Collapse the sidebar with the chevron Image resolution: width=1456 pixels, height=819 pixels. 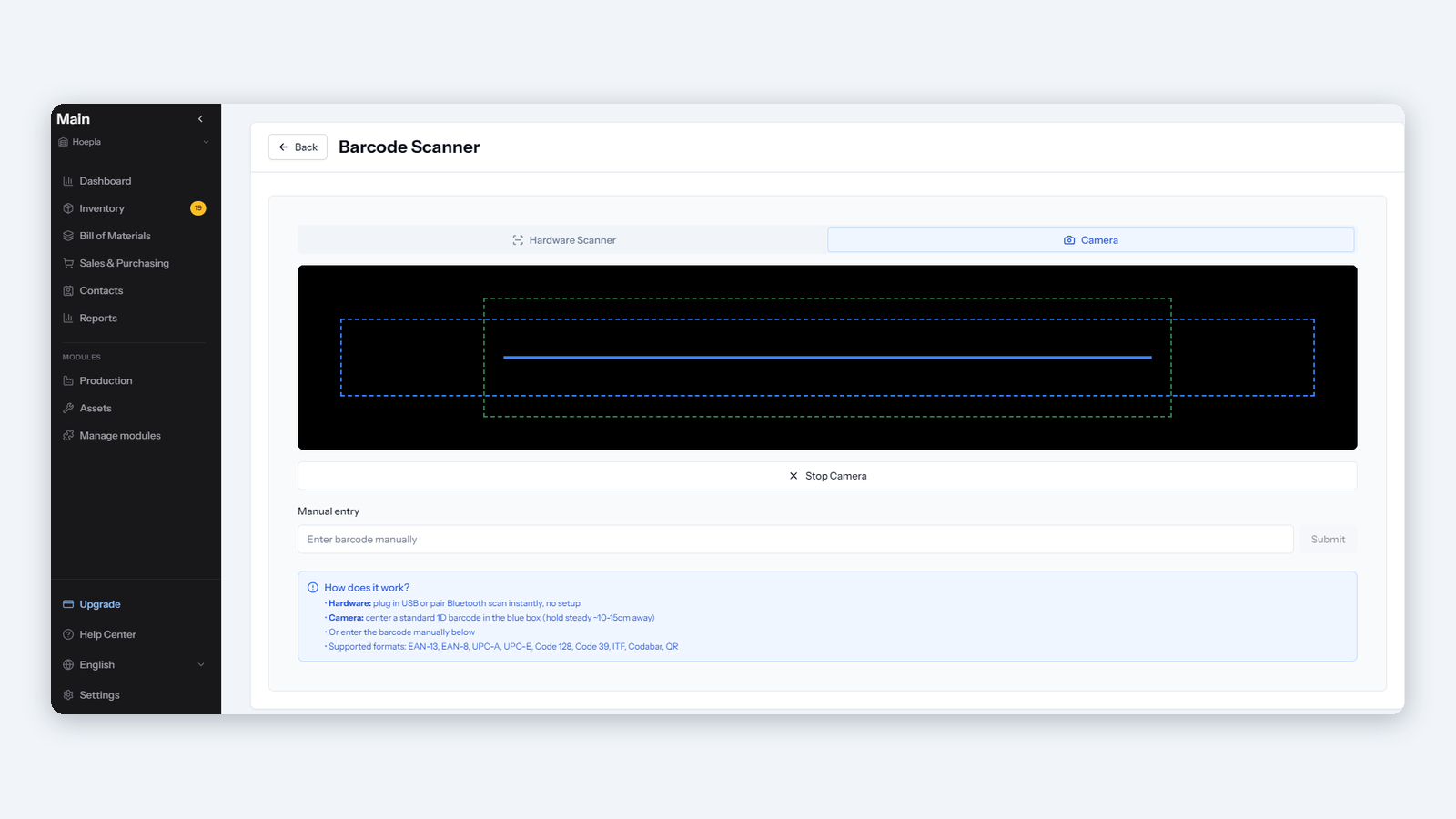(x=200, y=119)
